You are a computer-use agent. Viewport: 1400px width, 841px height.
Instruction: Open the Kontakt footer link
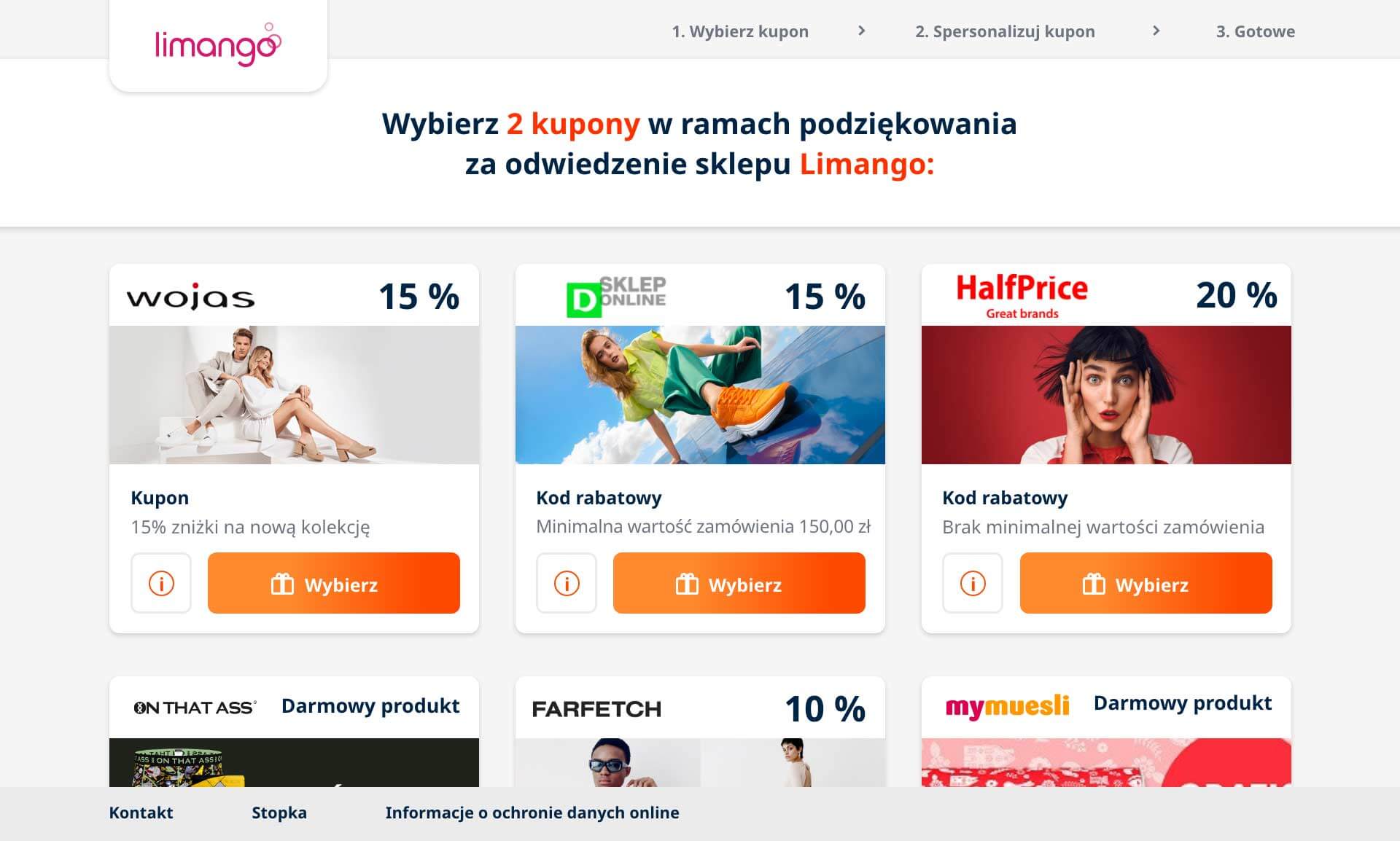tap(141, 813)
